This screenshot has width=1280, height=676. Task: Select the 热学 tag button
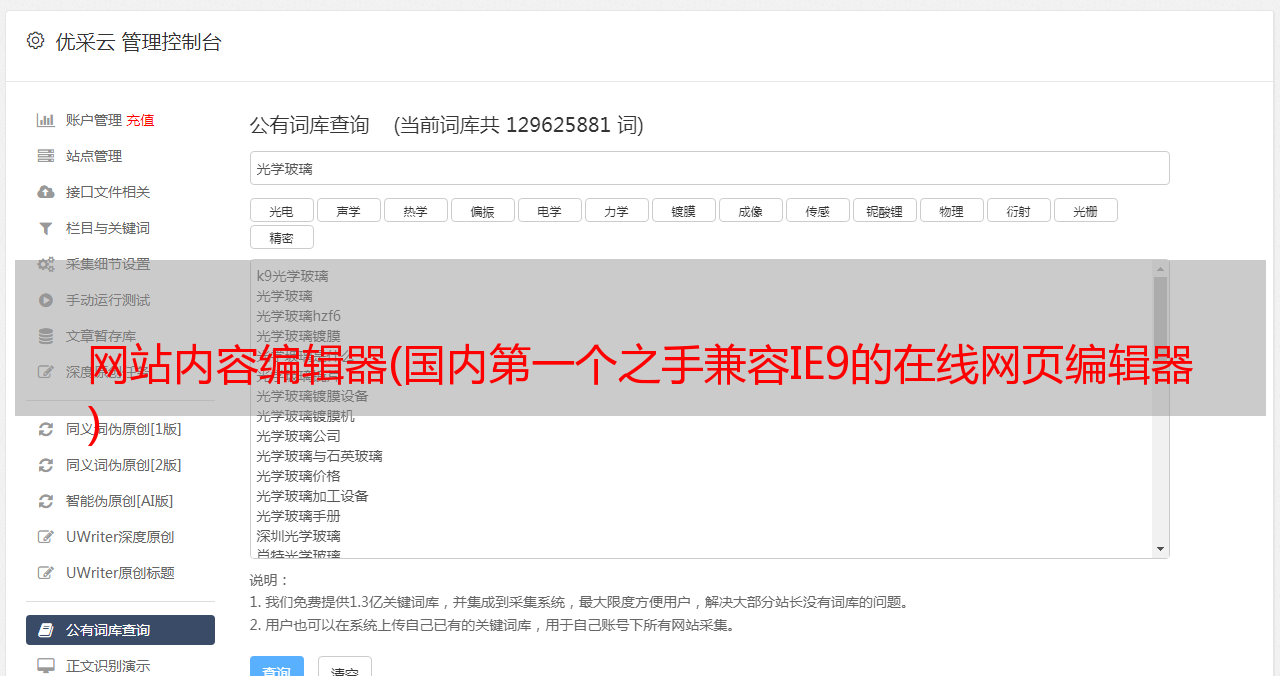[x=416, y=211]
